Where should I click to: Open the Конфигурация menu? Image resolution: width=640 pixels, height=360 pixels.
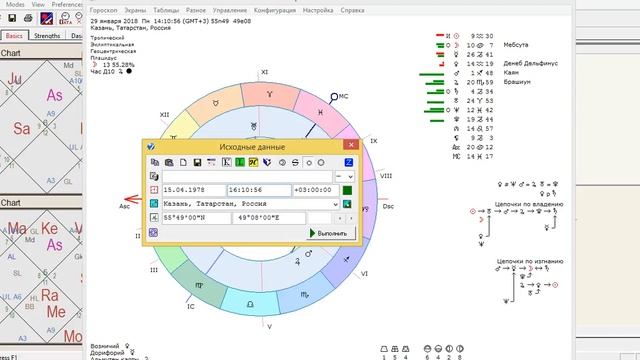tap(275, 10)
